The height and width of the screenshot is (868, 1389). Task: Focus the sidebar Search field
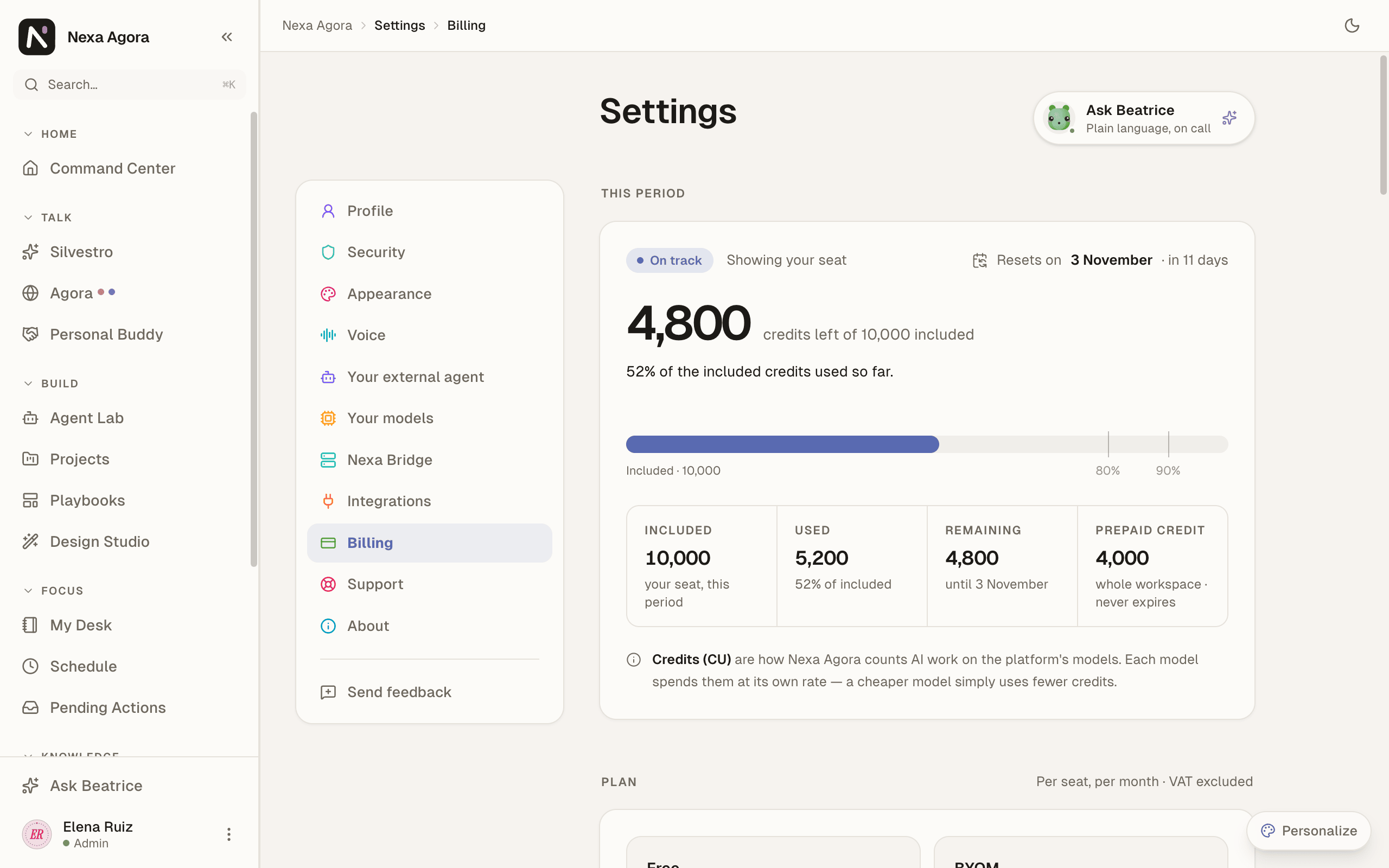pos(130,85)
